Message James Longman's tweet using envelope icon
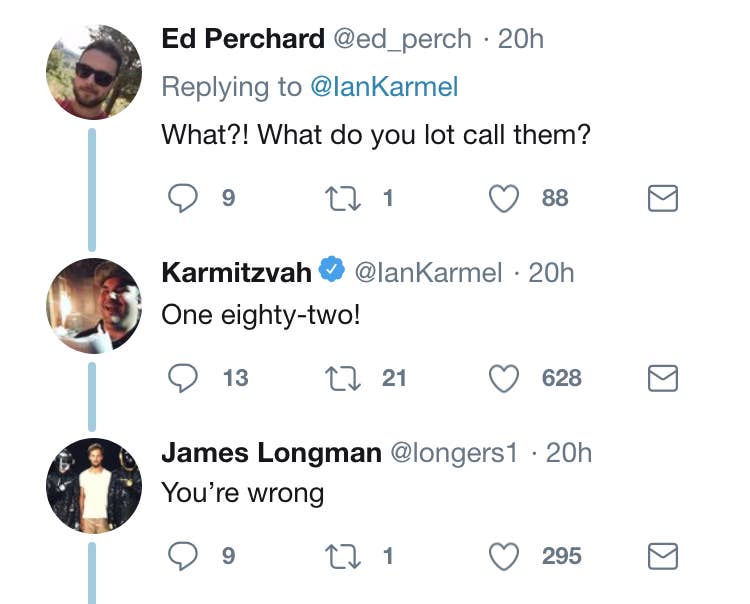This screenshot has height=604, width=750. 663,556
